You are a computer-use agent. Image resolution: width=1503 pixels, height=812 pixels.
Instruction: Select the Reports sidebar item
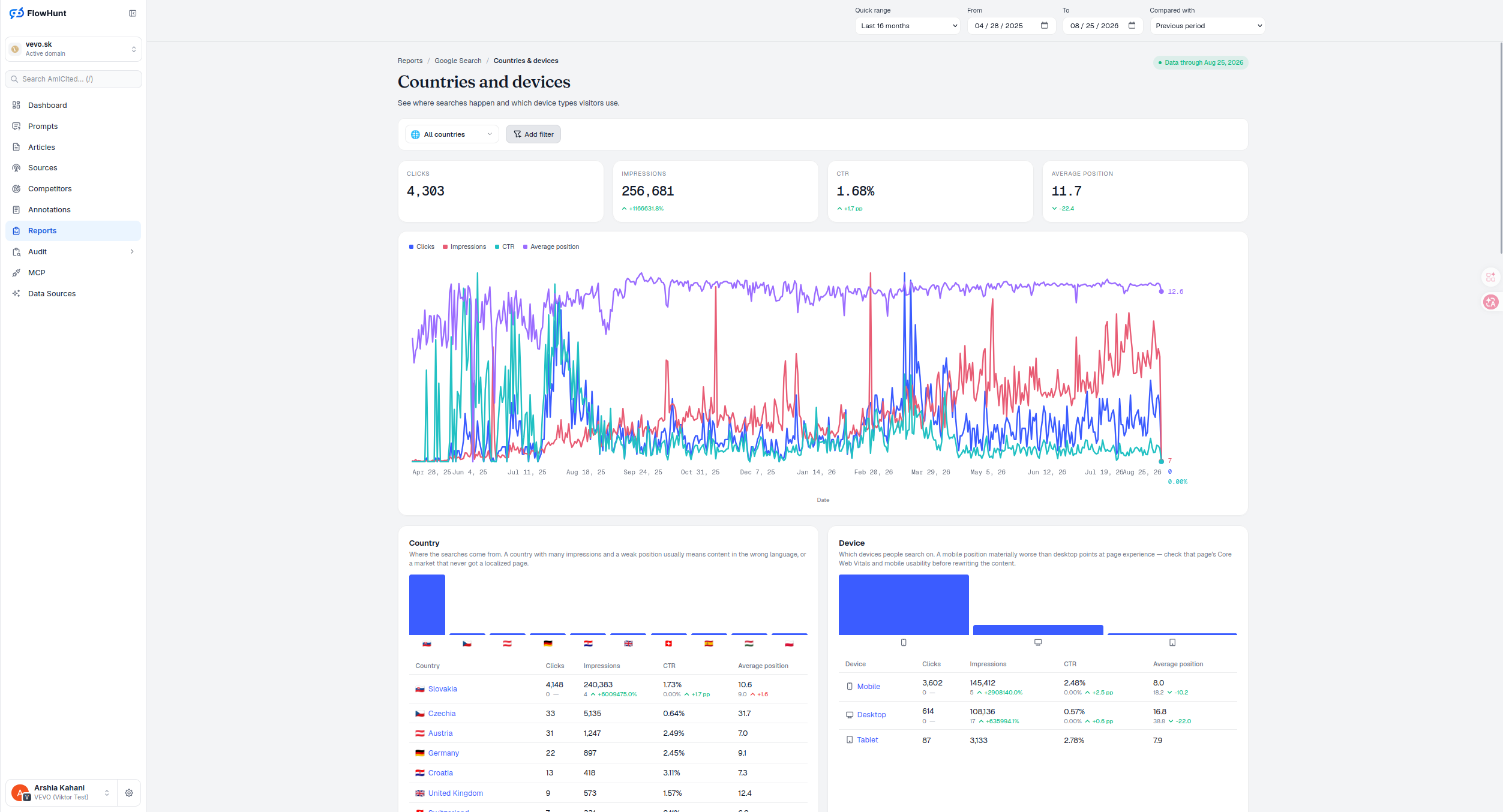(x=73, y=231)
